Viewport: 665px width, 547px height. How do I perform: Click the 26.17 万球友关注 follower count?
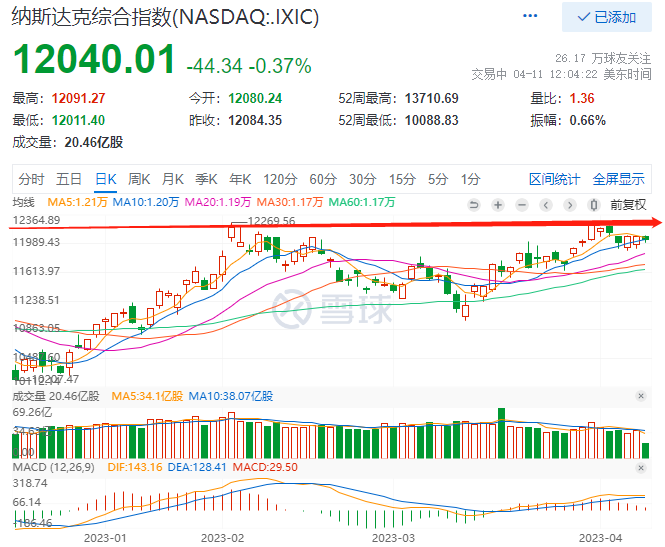(x=603, y=58)
